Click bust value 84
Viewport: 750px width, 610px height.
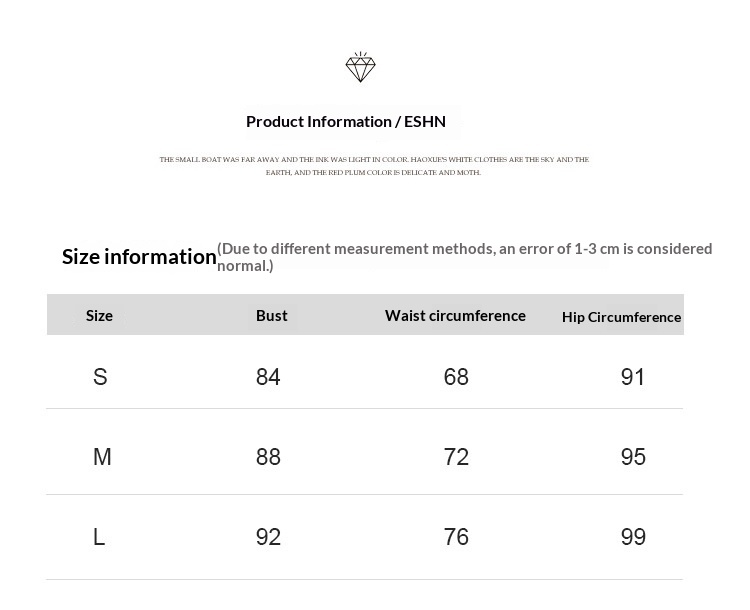pos(268,377)
